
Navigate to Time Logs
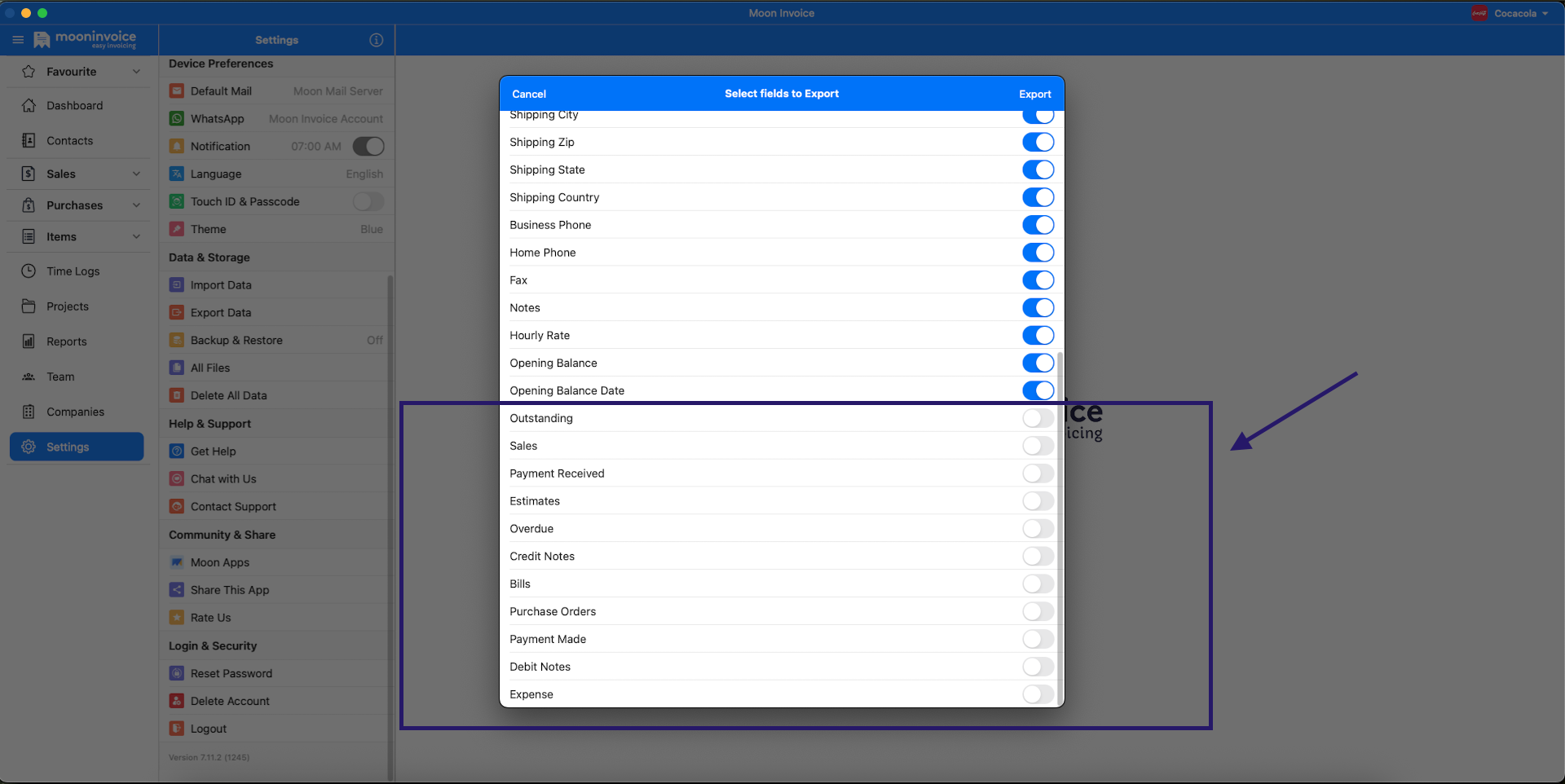point(74,271)
